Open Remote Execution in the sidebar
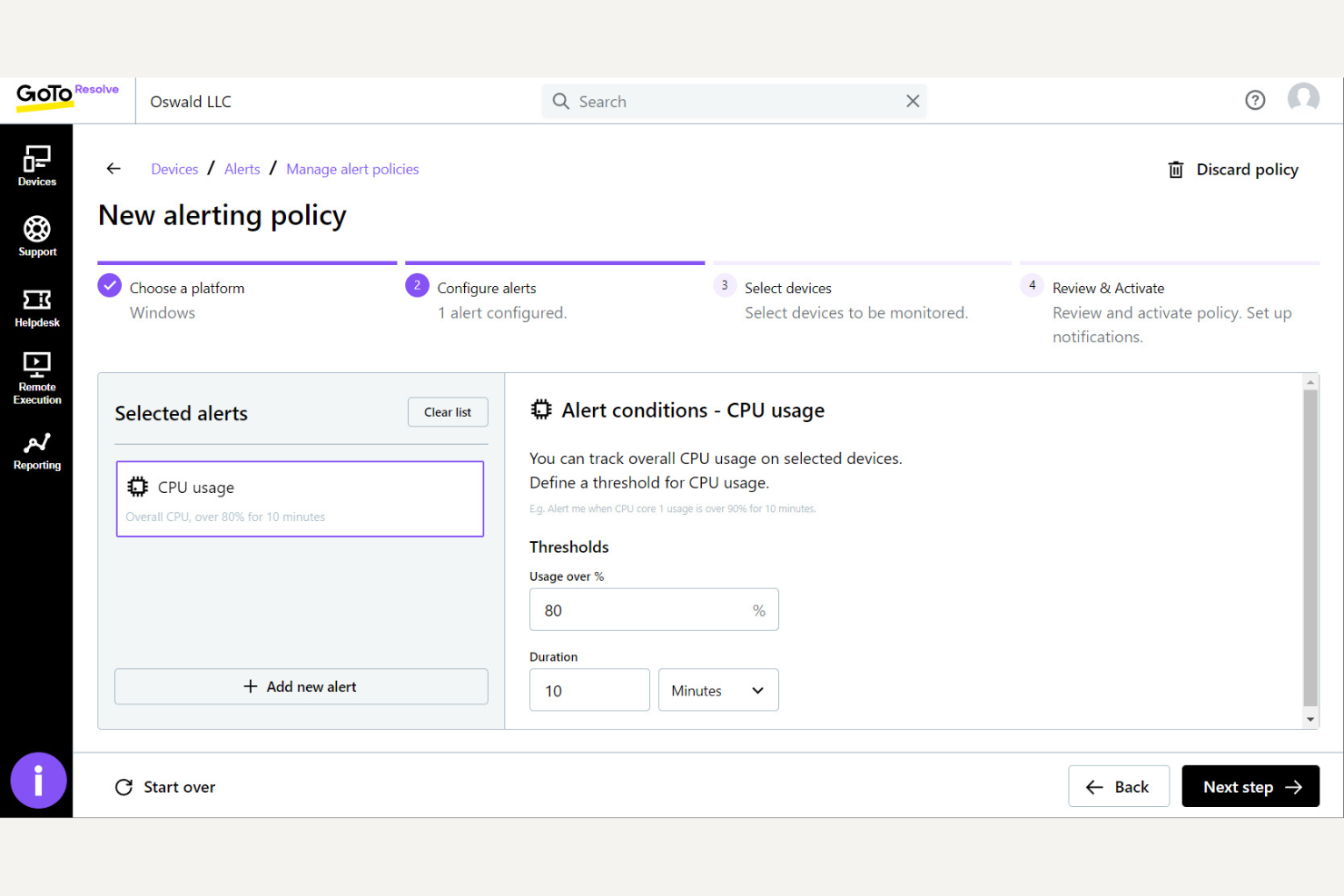 click(x=36, y=374)
